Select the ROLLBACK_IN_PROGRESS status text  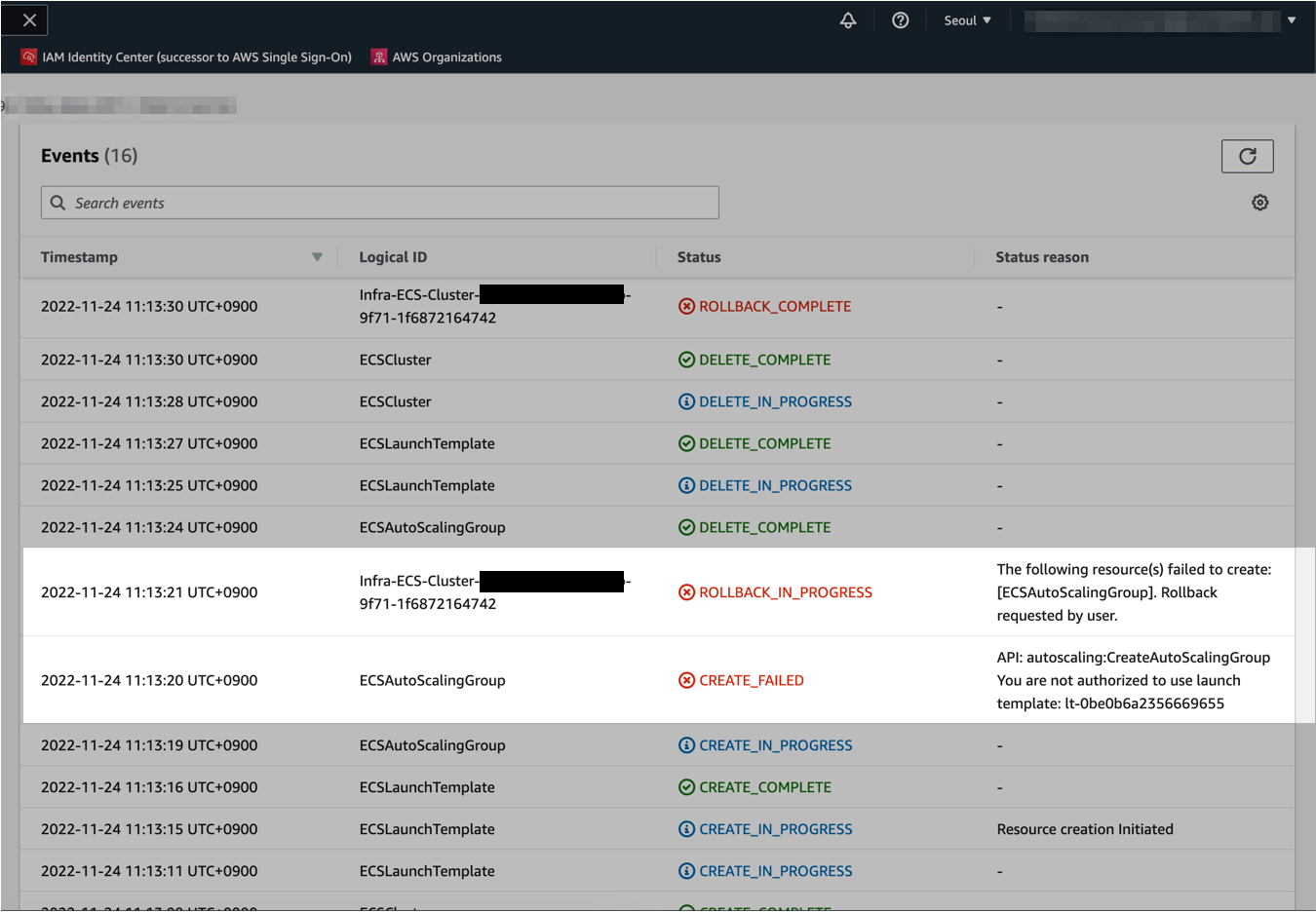point(785,592)
